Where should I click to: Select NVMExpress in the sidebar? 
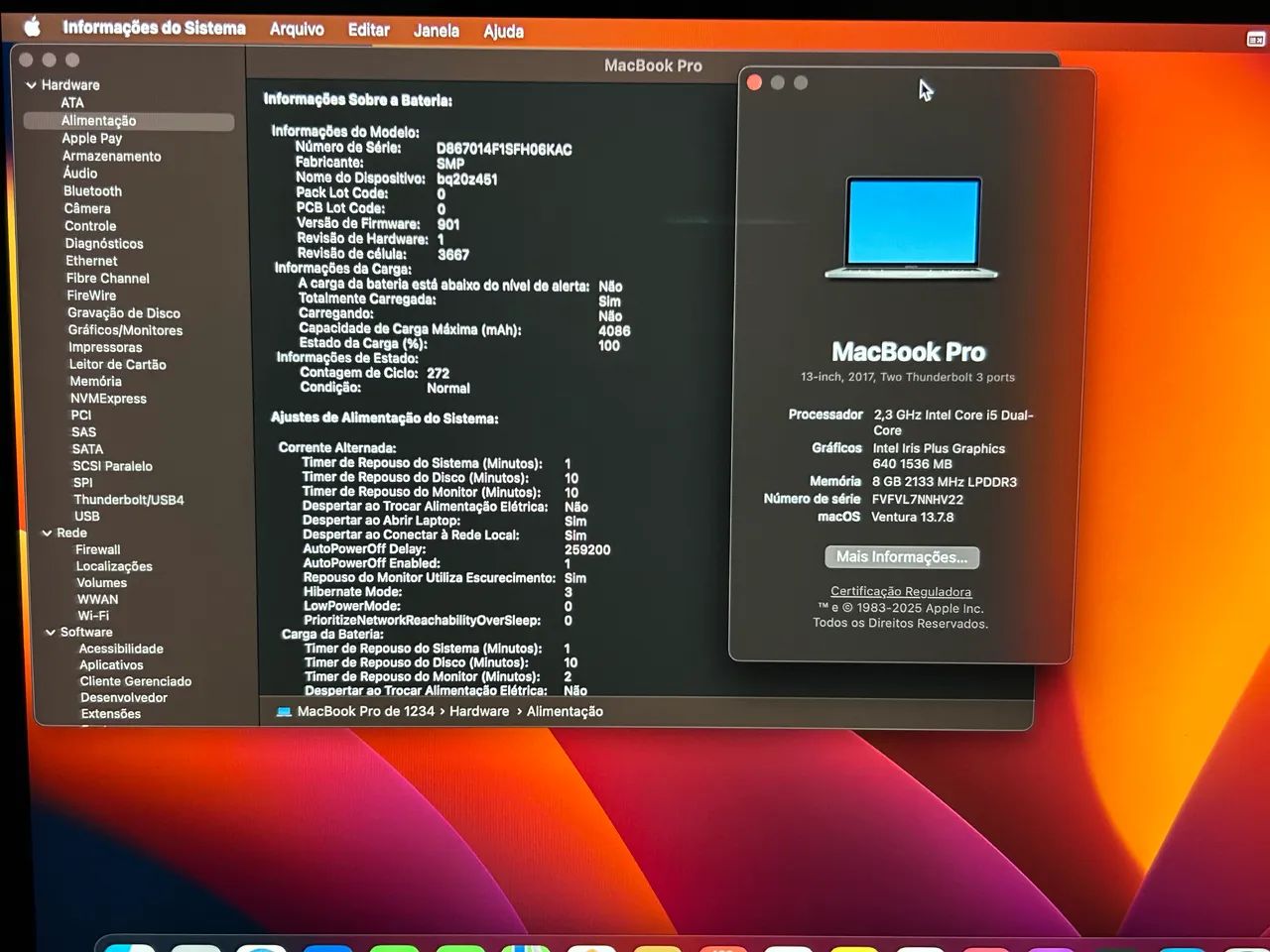pyautogui.click(x=108, y=399)
